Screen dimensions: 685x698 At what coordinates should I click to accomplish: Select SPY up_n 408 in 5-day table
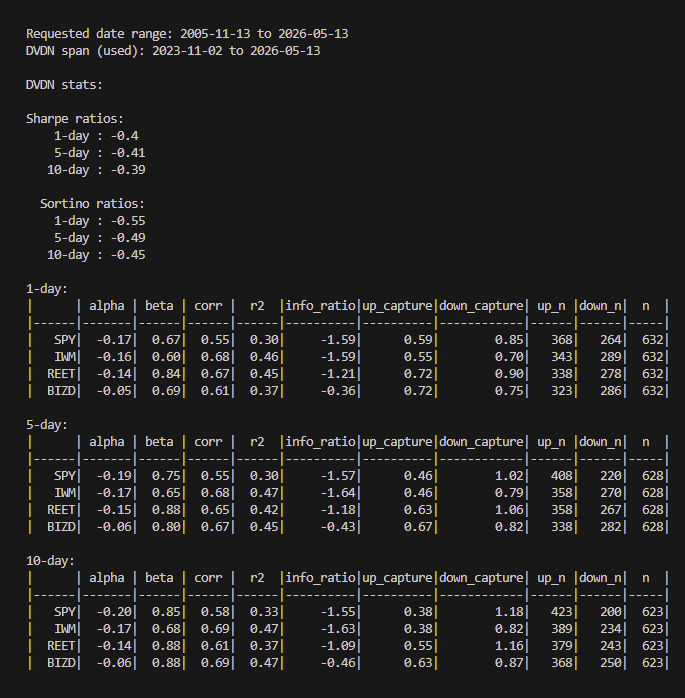[562, 475]
